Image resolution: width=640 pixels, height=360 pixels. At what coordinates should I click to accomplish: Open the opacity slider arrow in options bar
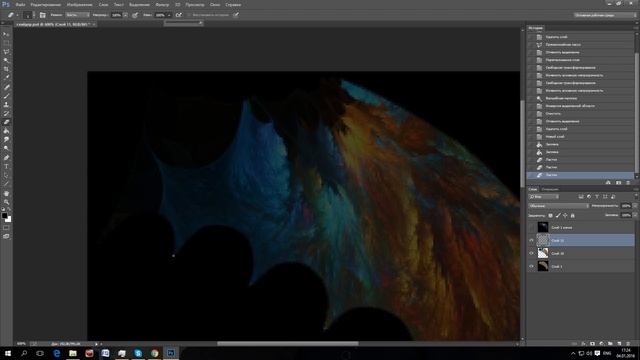pos(125,15)
